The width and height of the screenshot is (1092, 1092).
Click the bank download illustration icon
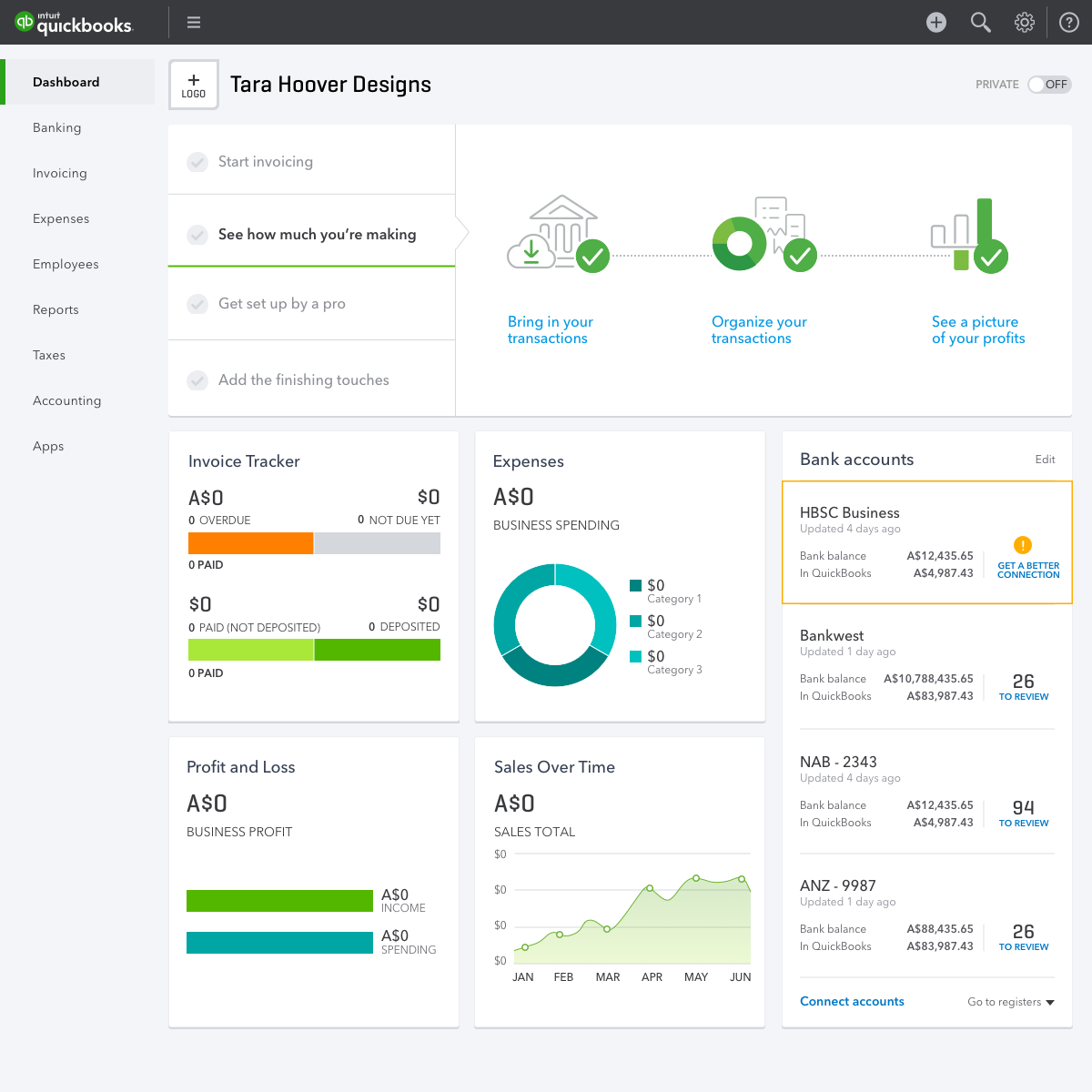558,234
